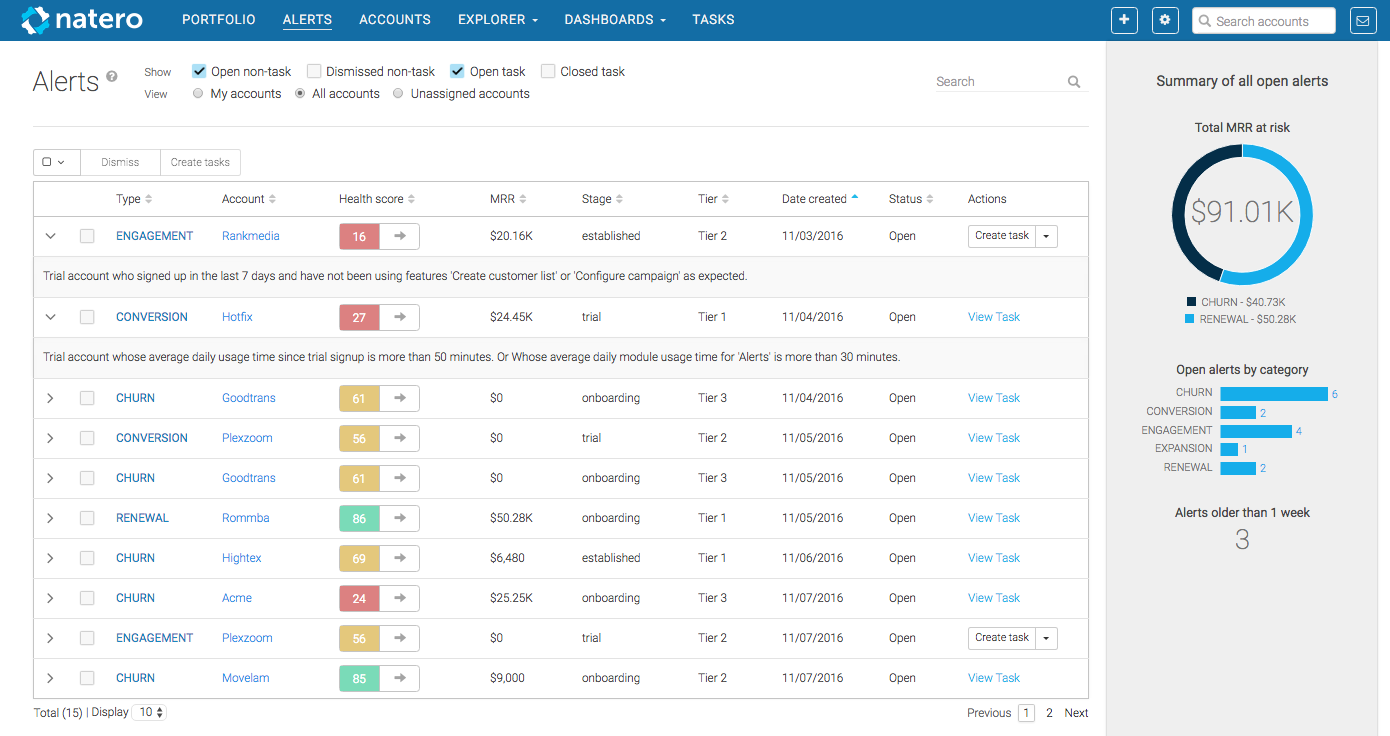The image size is (1390, 736).
Task: Sort table by Status column
Action: [x=911, y=199]
